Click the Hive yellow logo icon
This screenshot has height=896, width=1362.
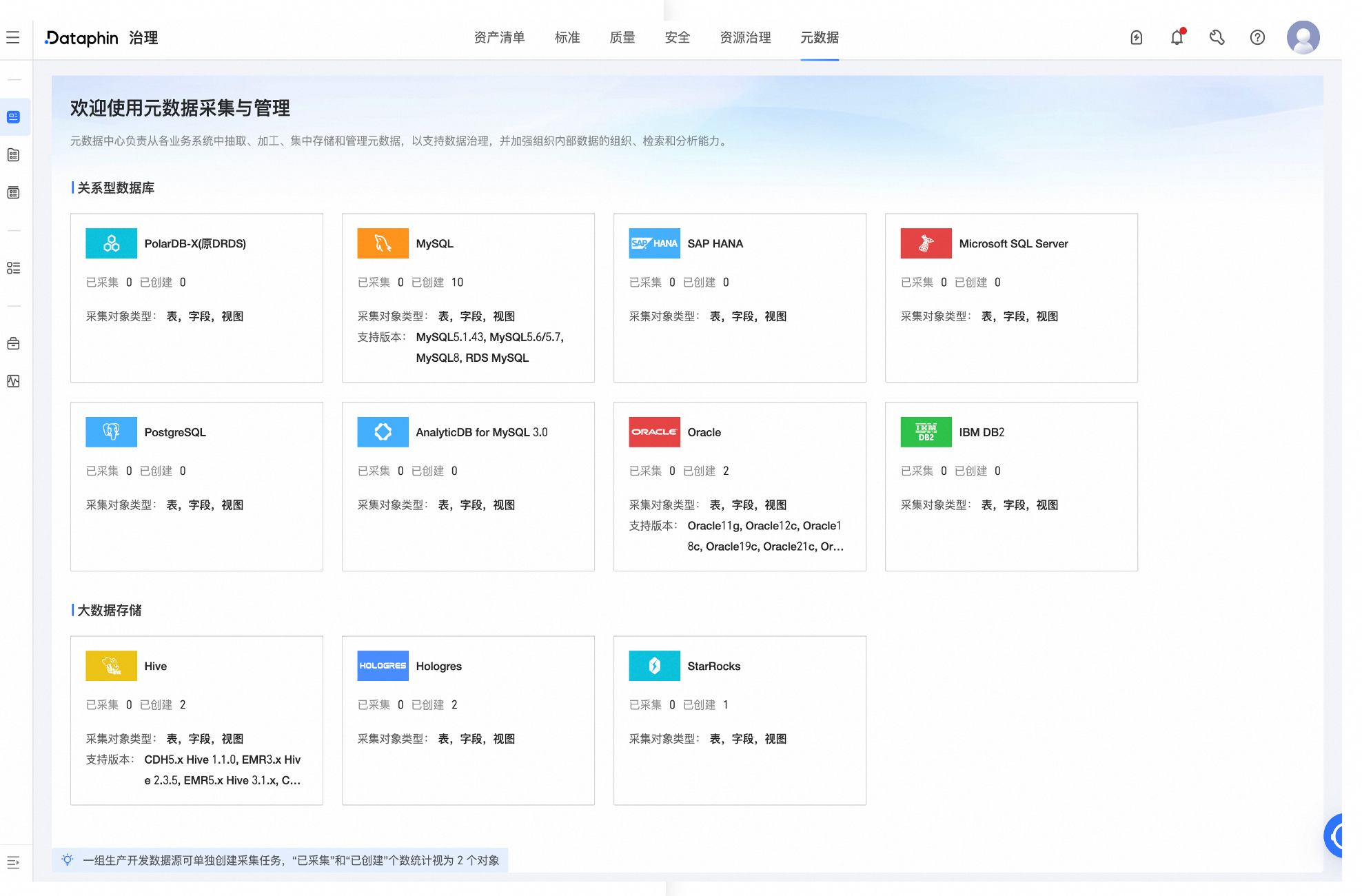point(111,666)
